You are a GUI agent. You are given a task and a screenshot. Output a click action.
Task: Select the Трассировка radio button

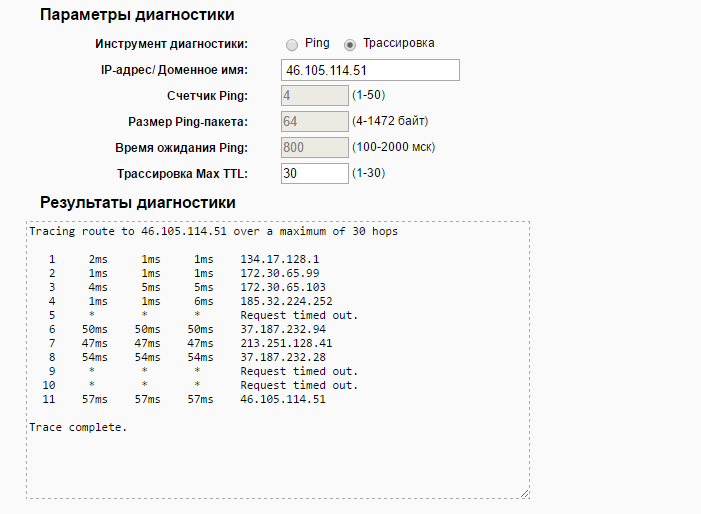[x=350, y=45]
